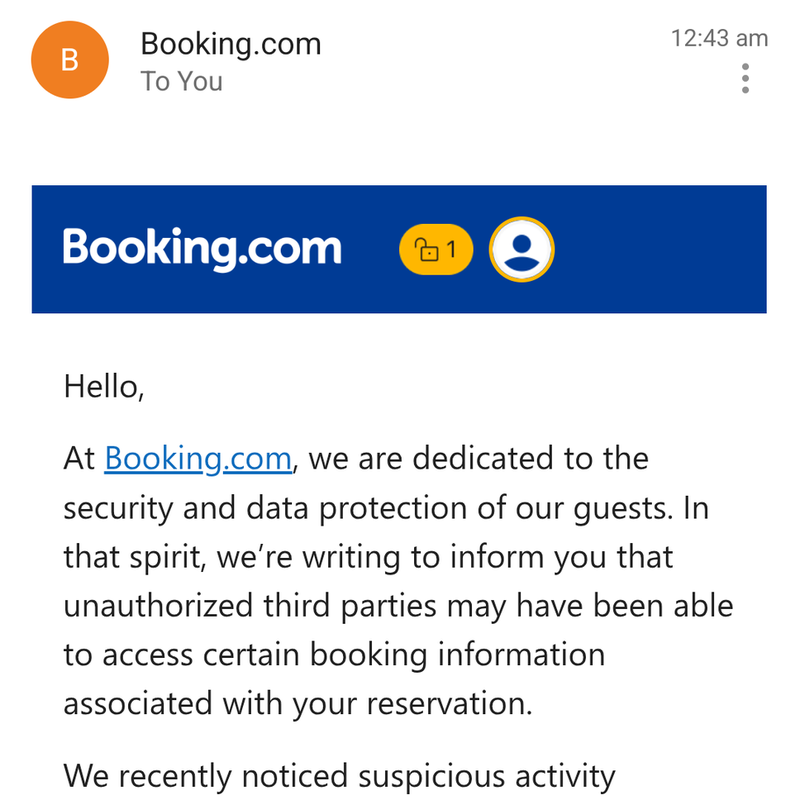Click the 12:43 am timestamp
Screen dimensions: 800x800
point(718,39)
